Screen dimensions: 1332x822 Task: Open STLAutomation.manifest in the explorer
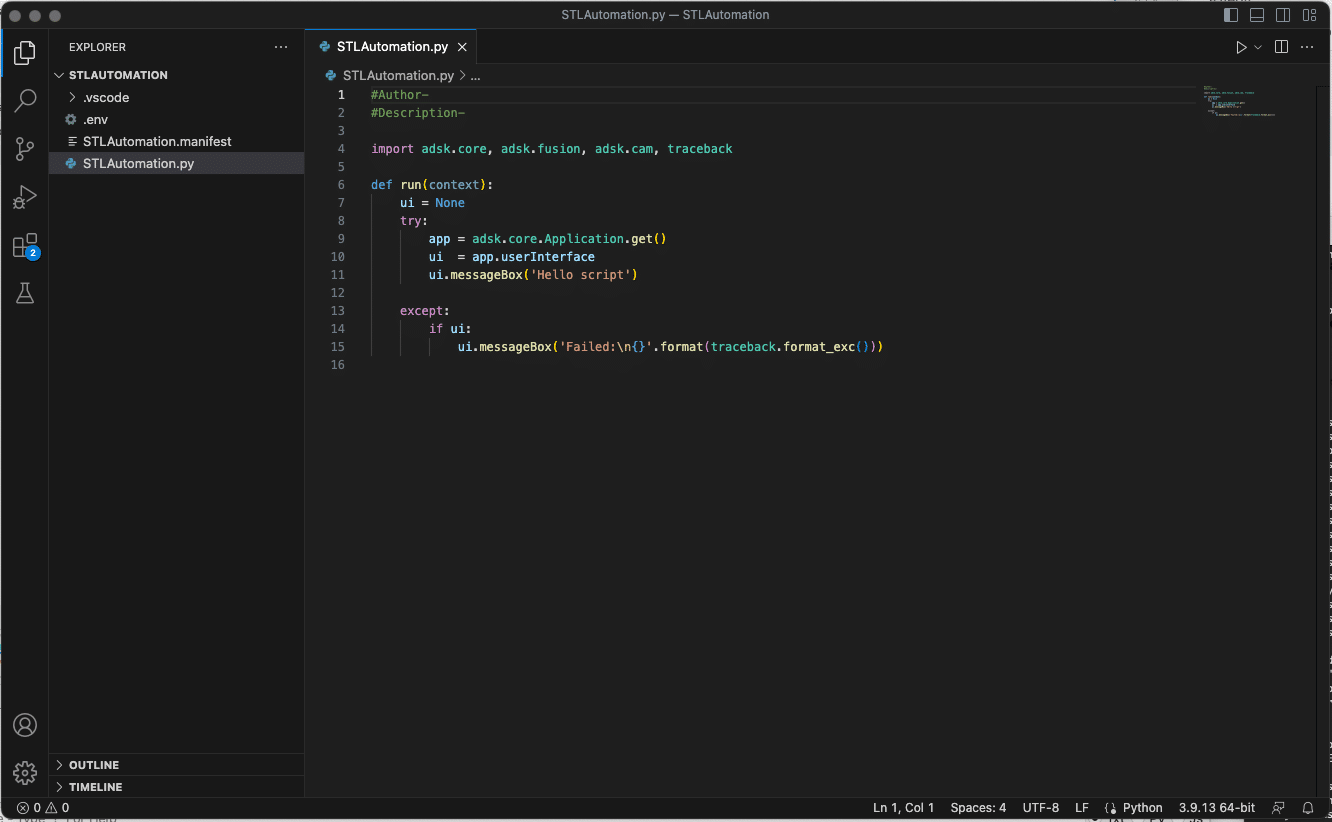pyautogui.click(x=157, y=141)
